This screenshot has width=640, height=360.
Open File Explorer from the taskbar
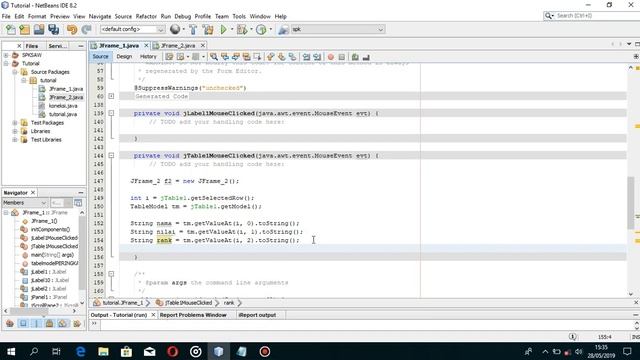(x=103, y=351)
